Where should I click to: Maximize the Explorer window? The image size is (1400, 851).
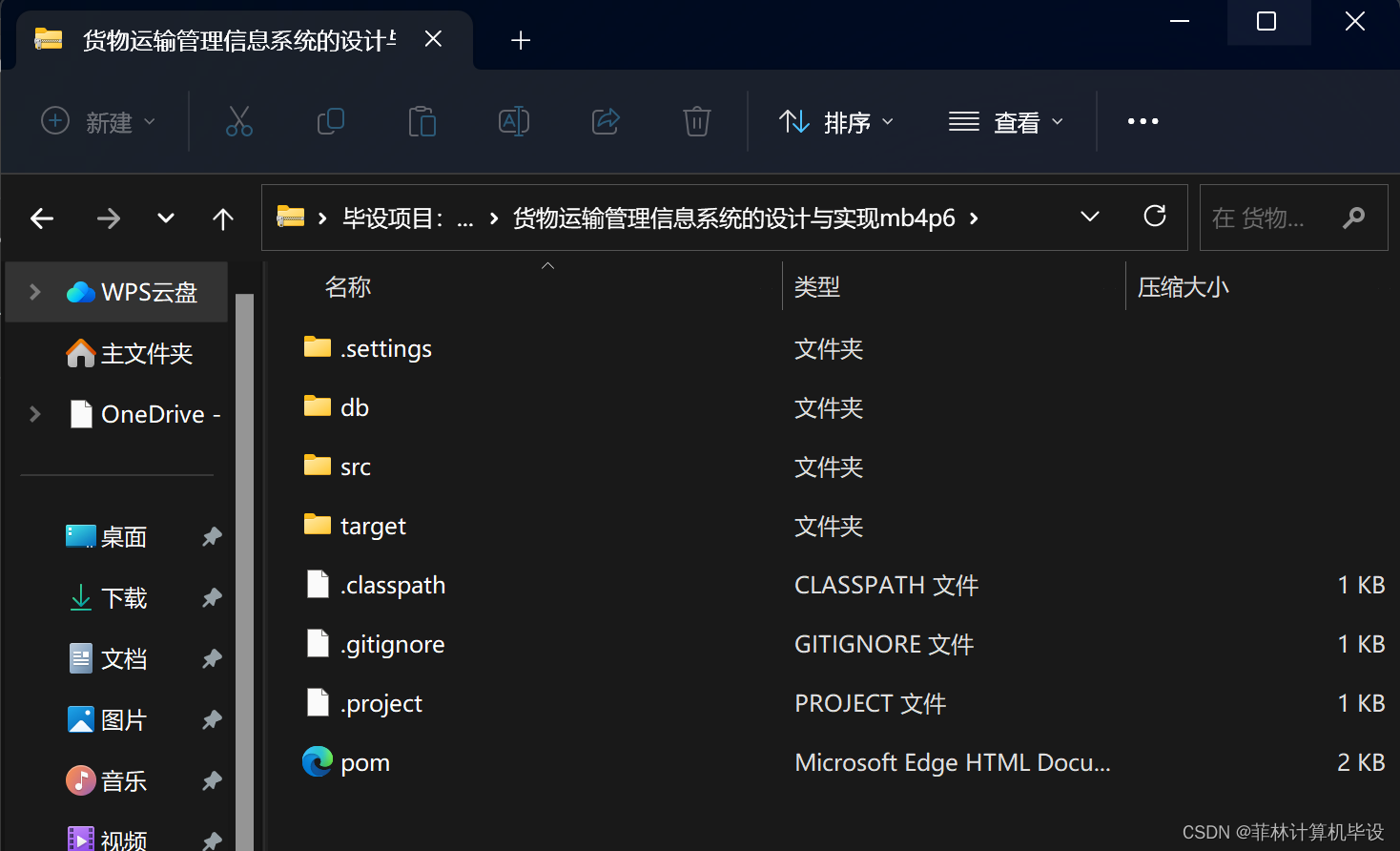pos(1266,21)
